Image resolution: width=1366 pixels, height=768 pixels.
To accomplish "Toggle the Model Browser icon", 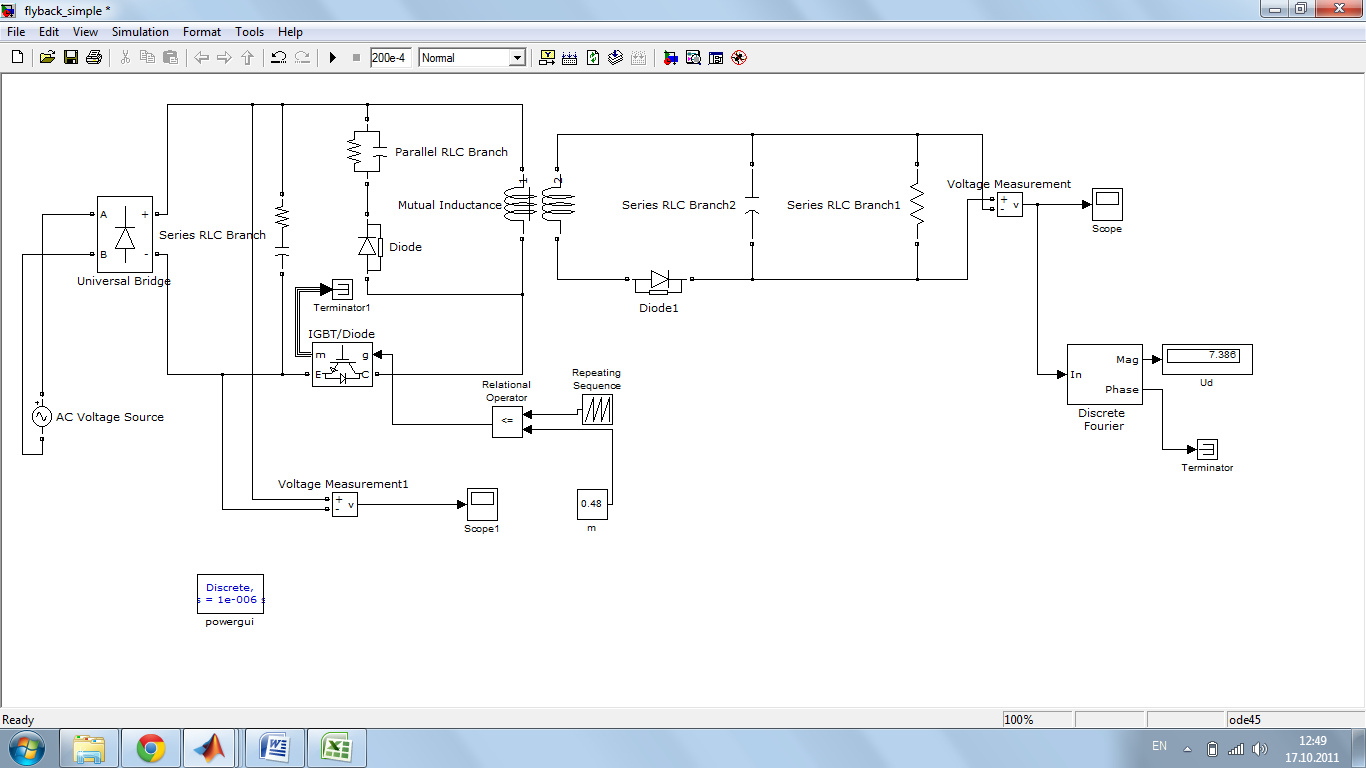I will 716,58.
